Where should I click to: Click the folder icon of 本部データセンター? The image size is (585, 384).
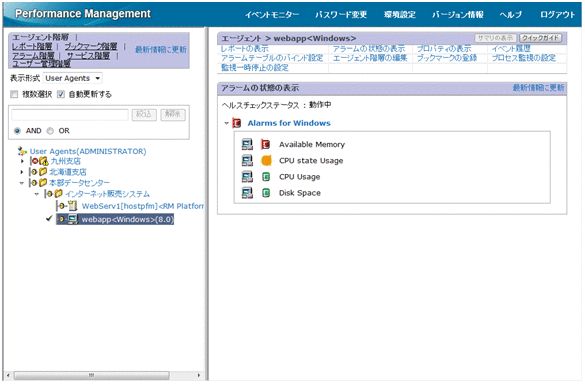(43, 182)
